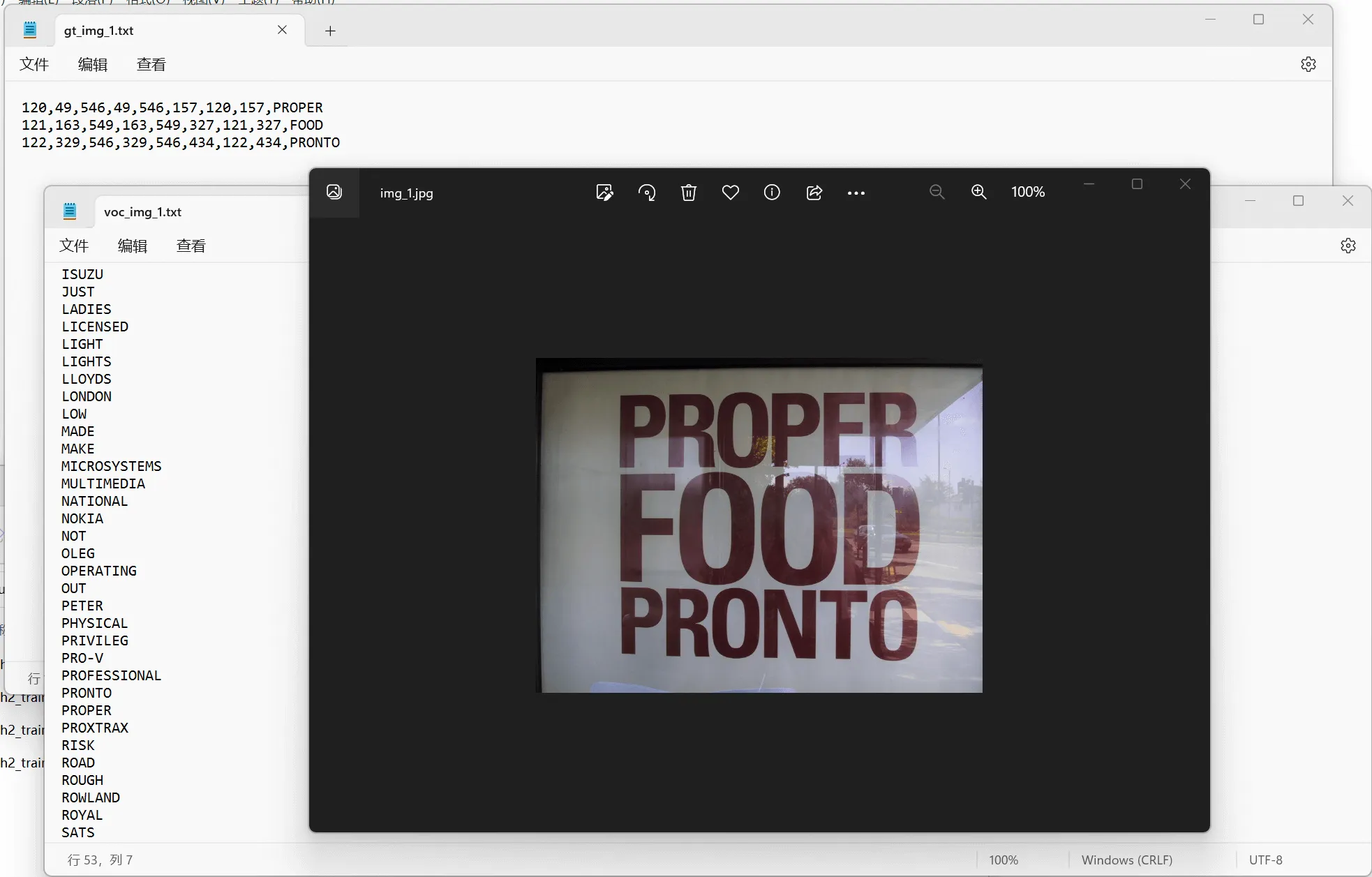Click the word NATIONAL in vocabulary list
1372x877 pixels.
click(x=95, y=501)
